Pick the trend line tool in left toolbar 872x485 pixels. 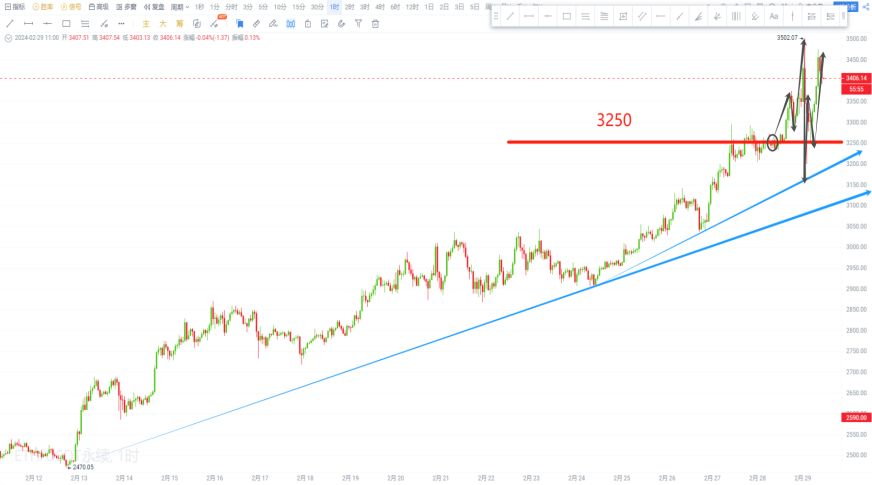tap(10, 23)
